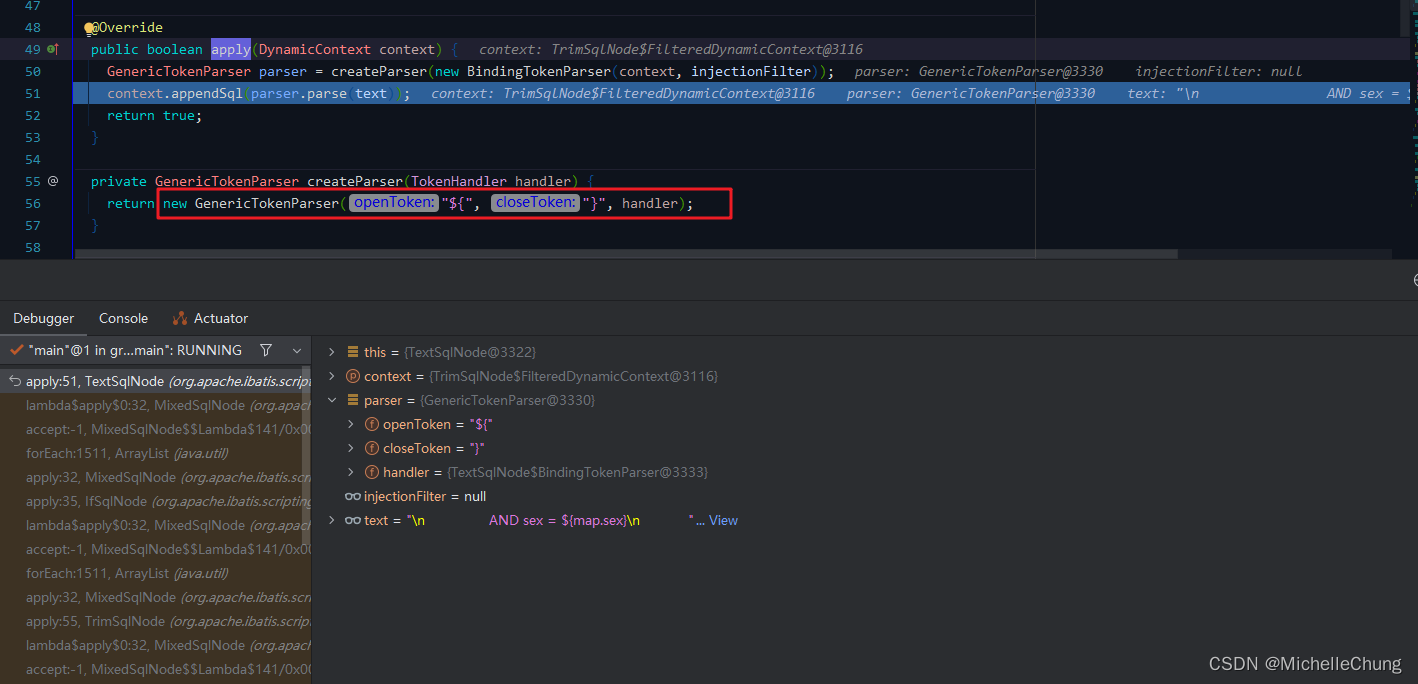Click the 'closeToken:' inlay hint on line 56
Image resolution: width=1418 pixels, height=684 pixels.
(x=536, y=203)
